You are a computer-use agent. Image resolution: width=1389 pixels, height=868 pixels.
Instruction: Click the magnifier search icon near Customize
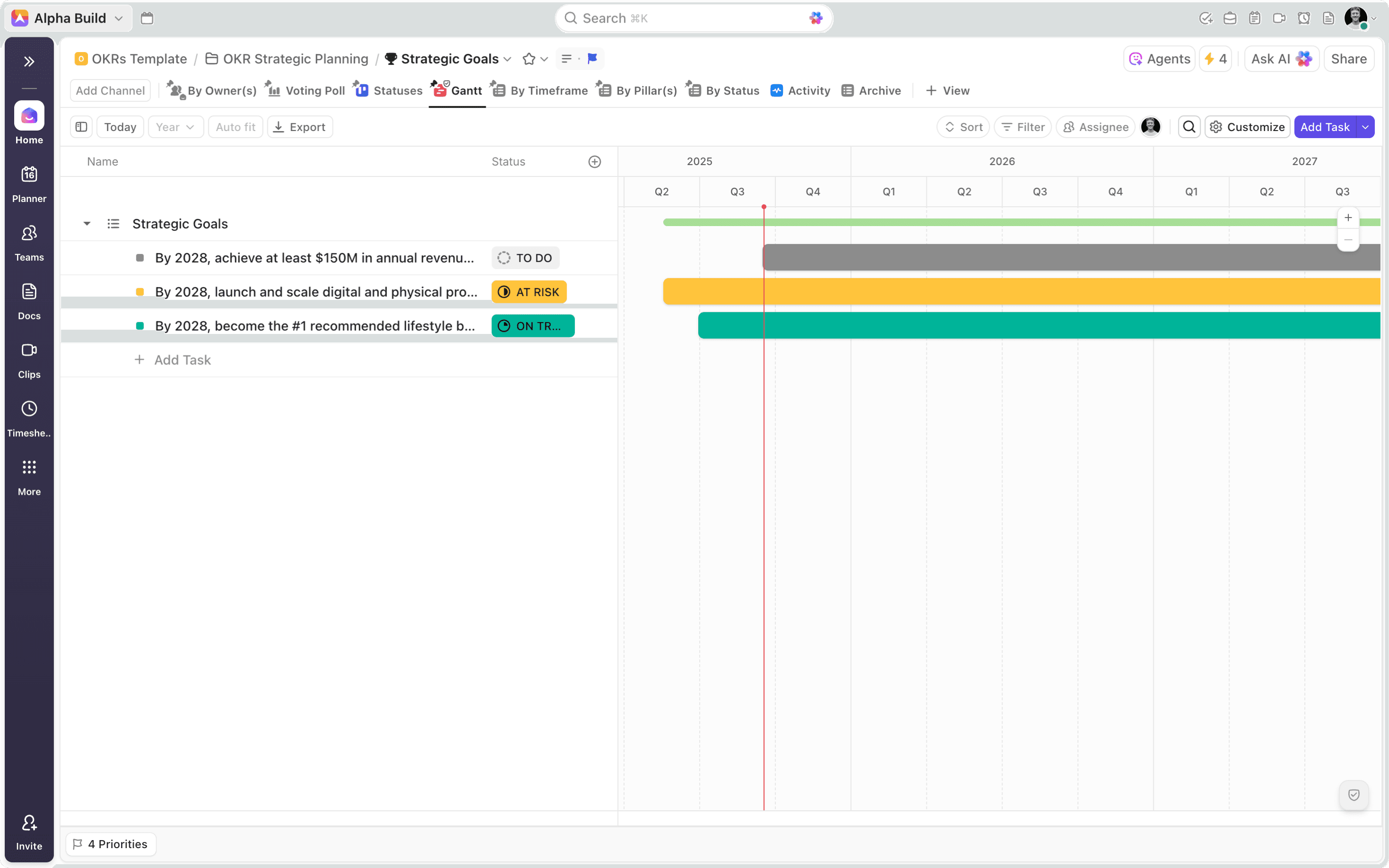(1189, 127)
